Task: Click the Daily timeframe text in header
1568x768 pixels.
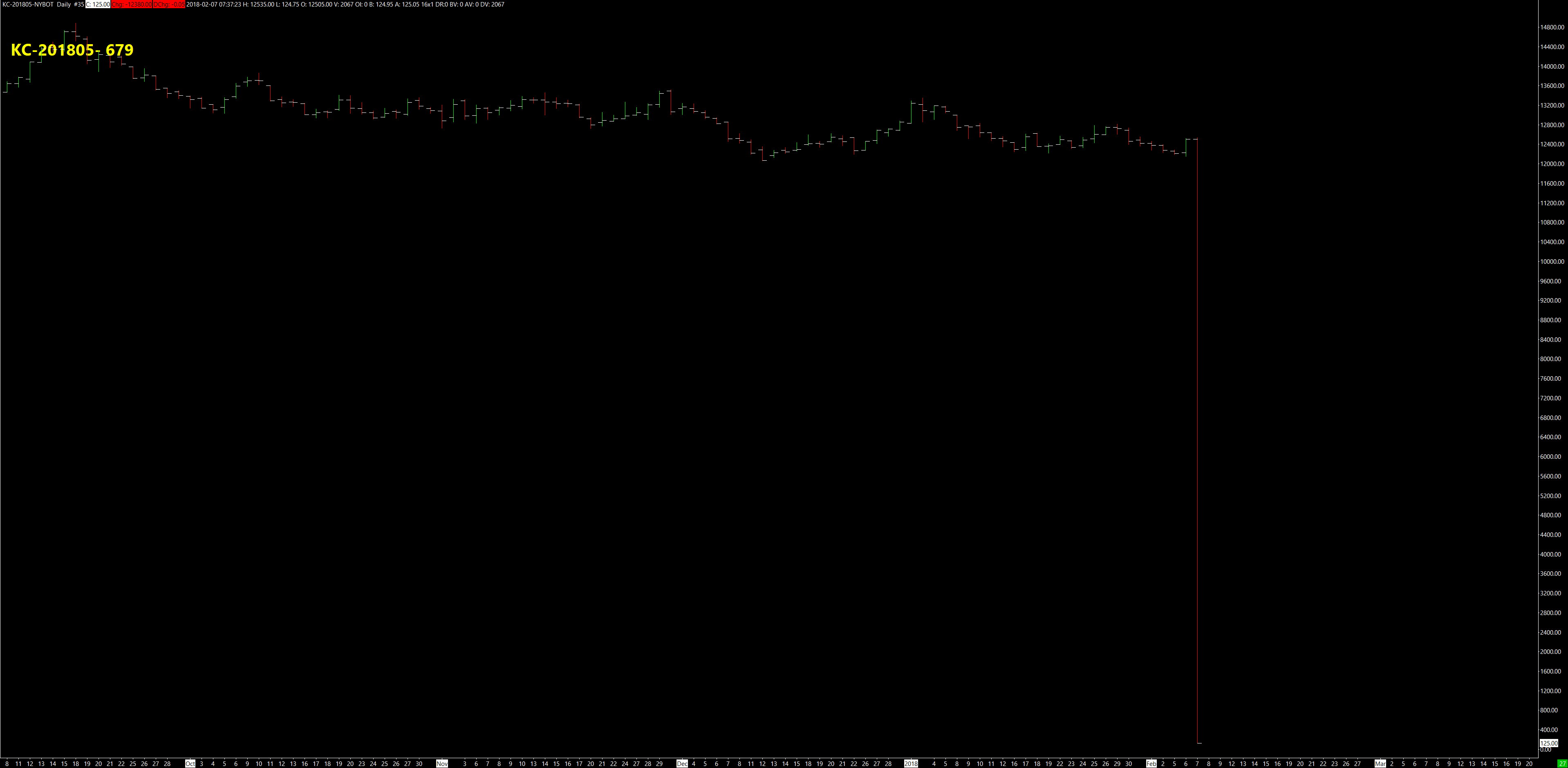Action: (x=64, y=4)
